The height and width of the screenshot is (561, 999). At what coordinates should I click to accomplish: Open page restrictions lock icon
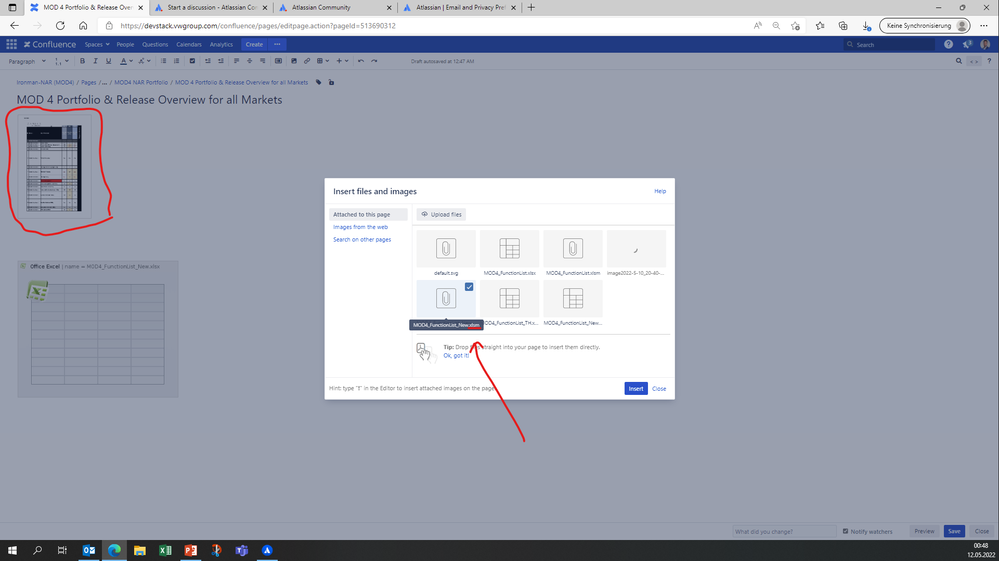[331, 82]
